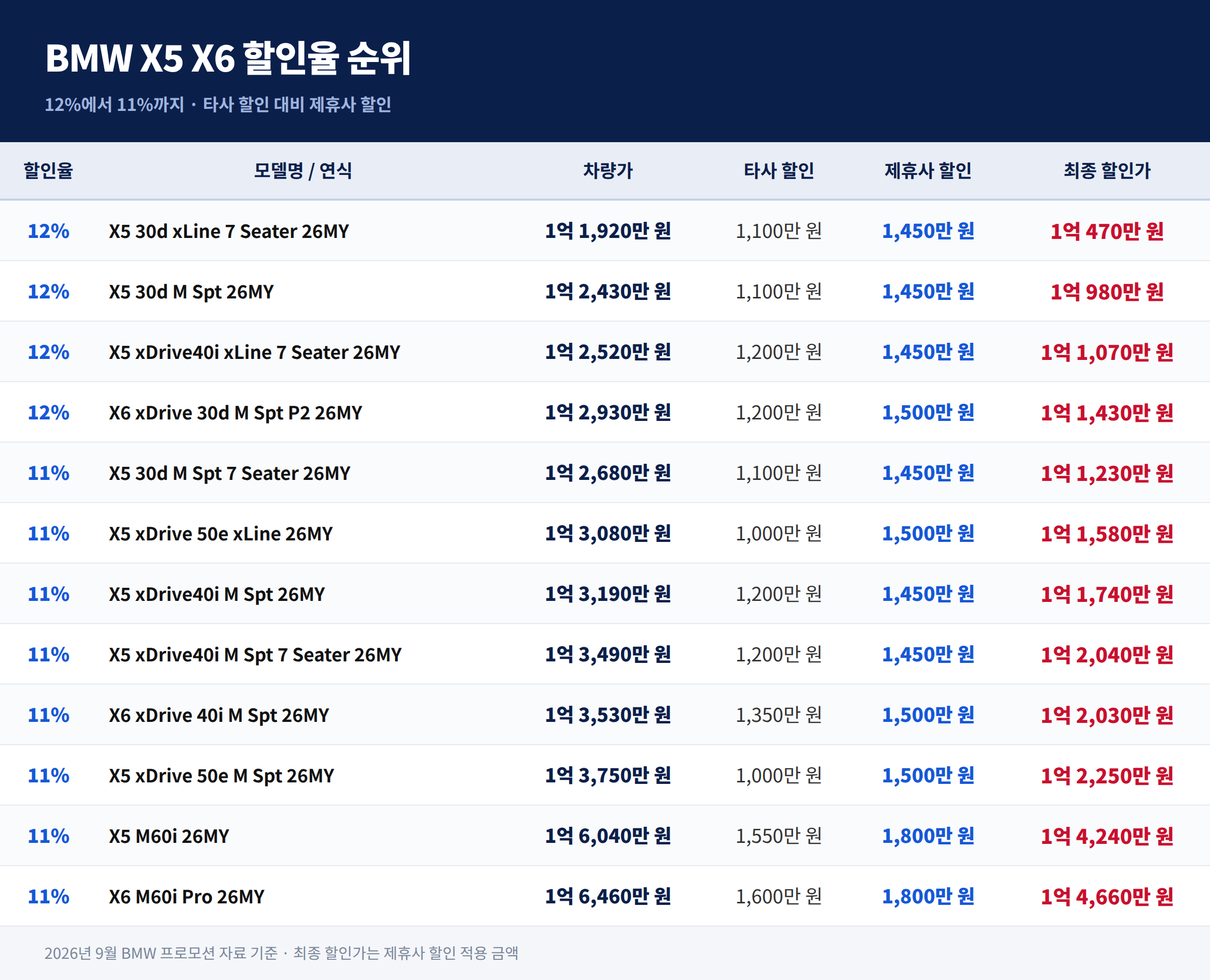Viewport: 1210px width, 980px height.
Task: Select final price "1억 1,430만 원"
Action: 1107,413
